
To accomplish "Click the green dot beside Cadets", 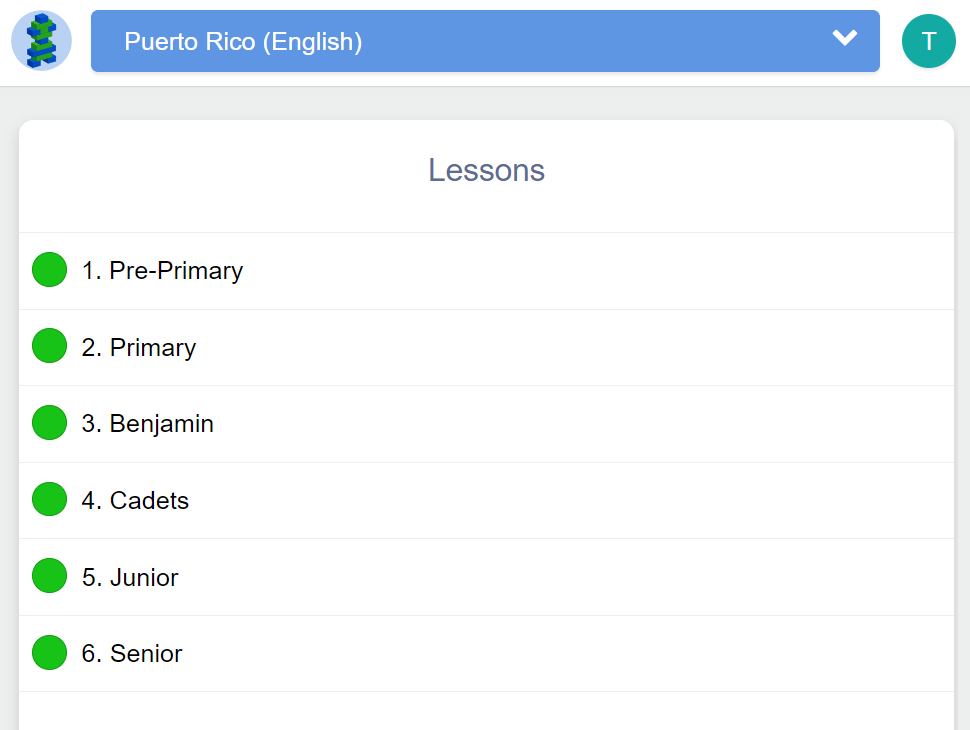I will (x=49, y=499).
